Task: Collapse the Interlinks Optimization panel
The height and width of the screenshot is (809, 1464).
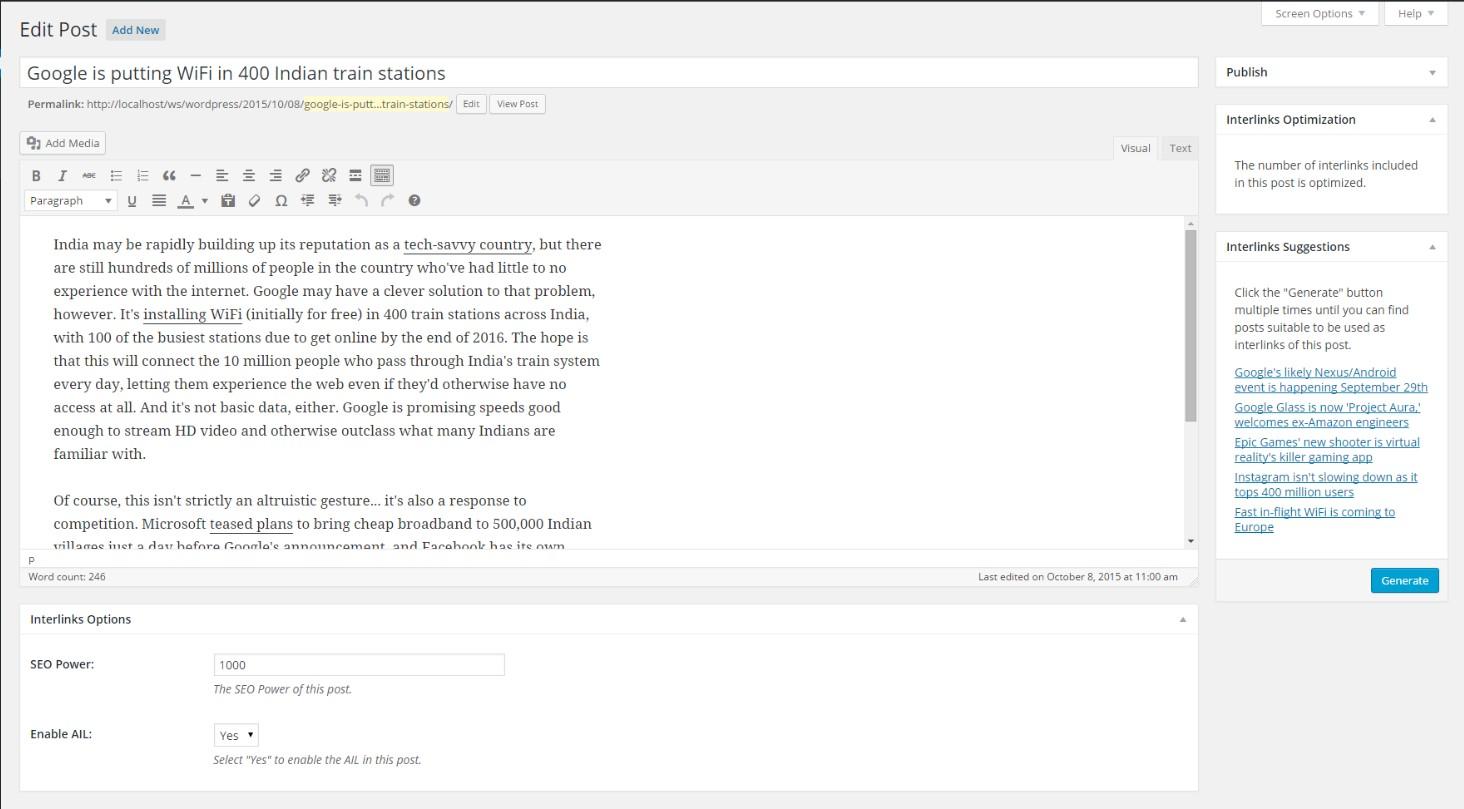Action: (x=1432, y=119)
